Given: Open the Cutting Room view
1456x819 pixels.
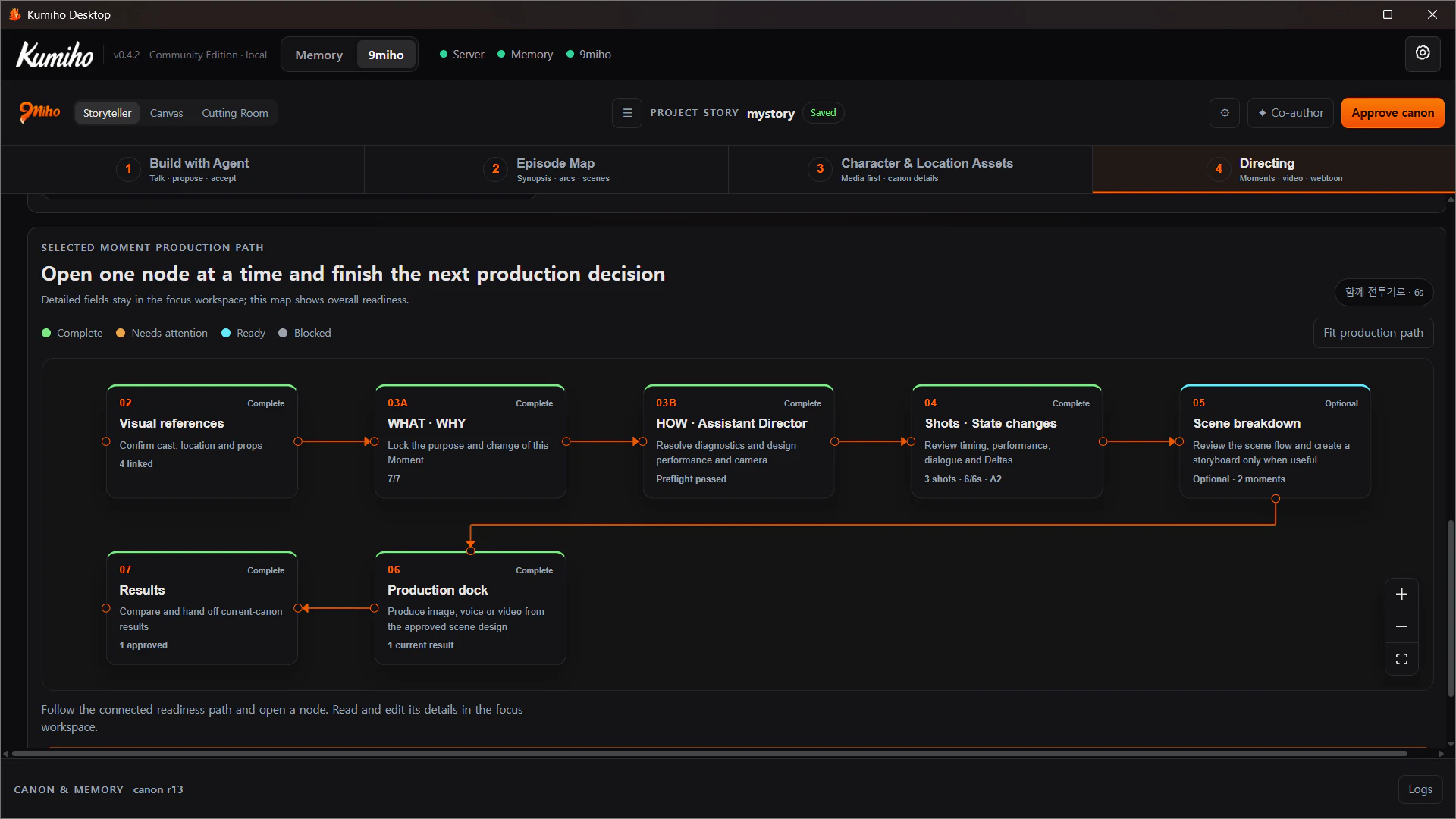Looking at the screenshot, I should tap(234, 113).
